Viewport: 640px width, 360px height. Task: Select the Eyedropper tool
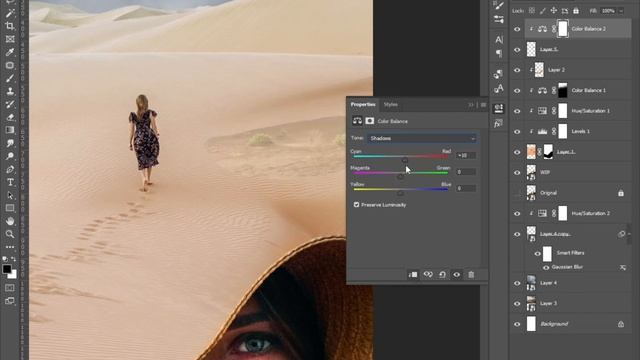point(10,52)
